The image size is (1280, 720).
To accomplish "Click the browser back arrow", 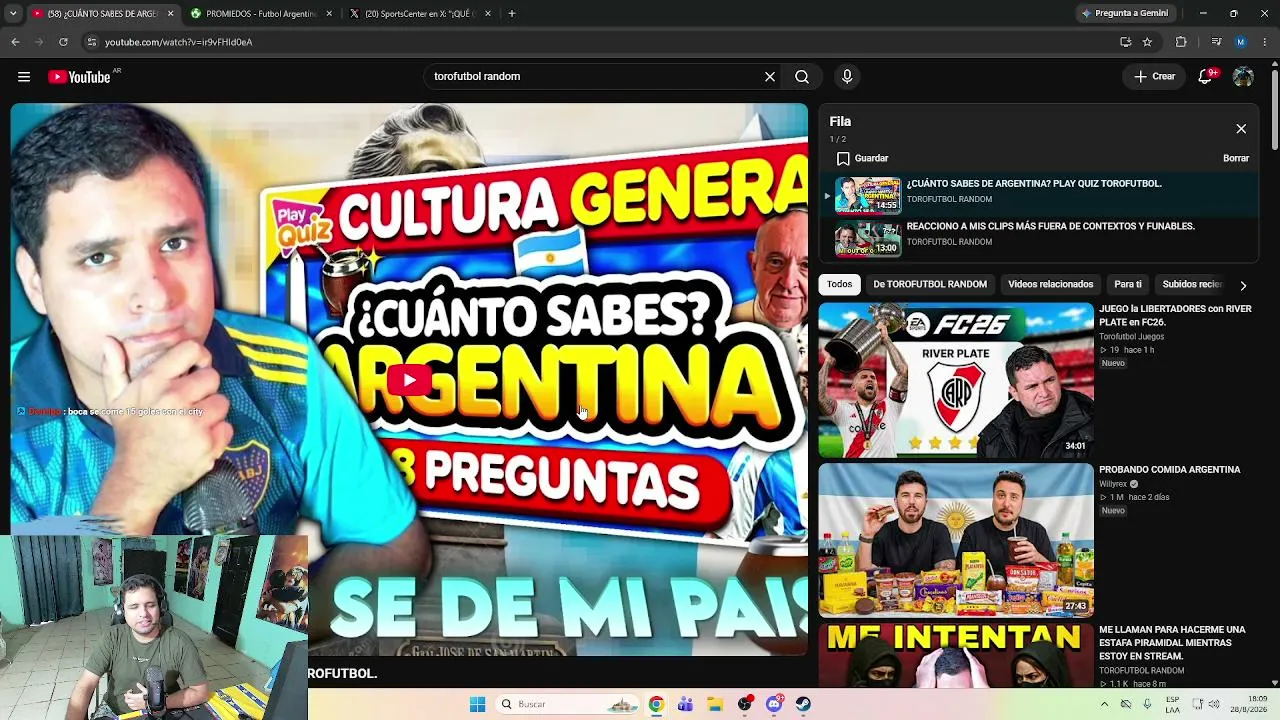I will pyautogui.click(x=15, y=42).
